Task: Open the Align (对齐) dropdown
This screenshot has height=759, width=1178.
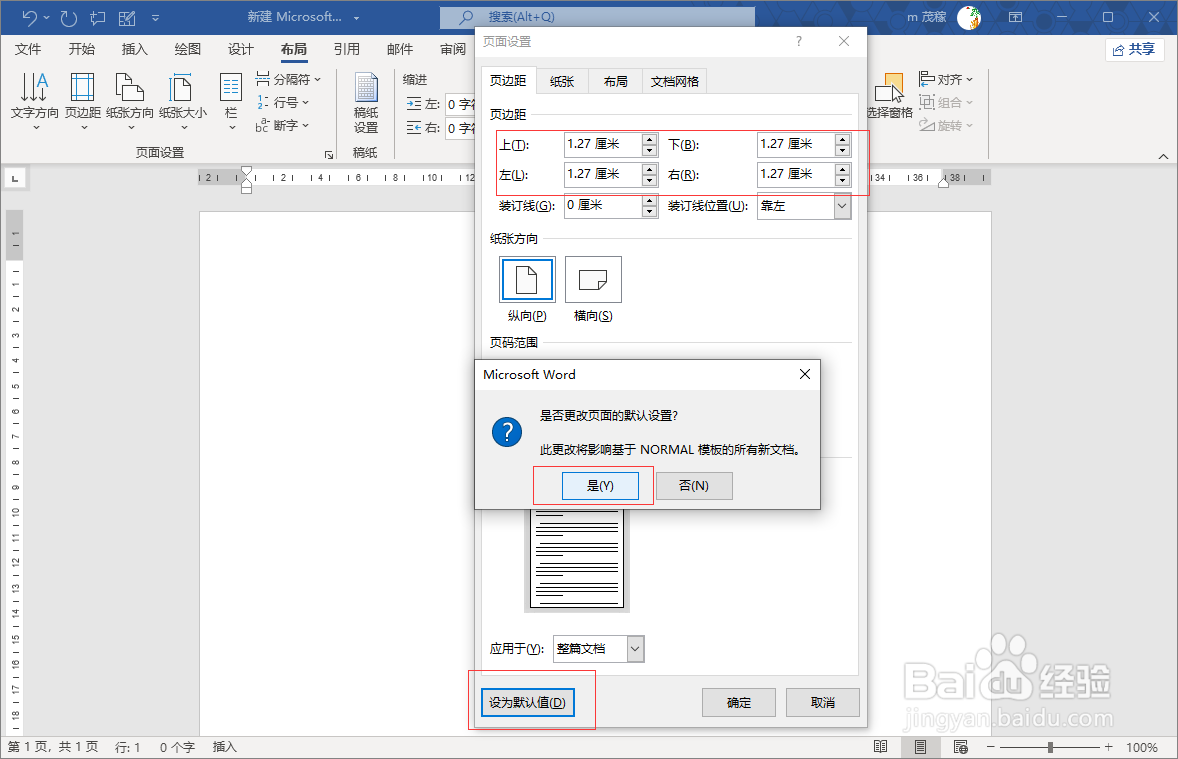Action: [x=946, y=79]
